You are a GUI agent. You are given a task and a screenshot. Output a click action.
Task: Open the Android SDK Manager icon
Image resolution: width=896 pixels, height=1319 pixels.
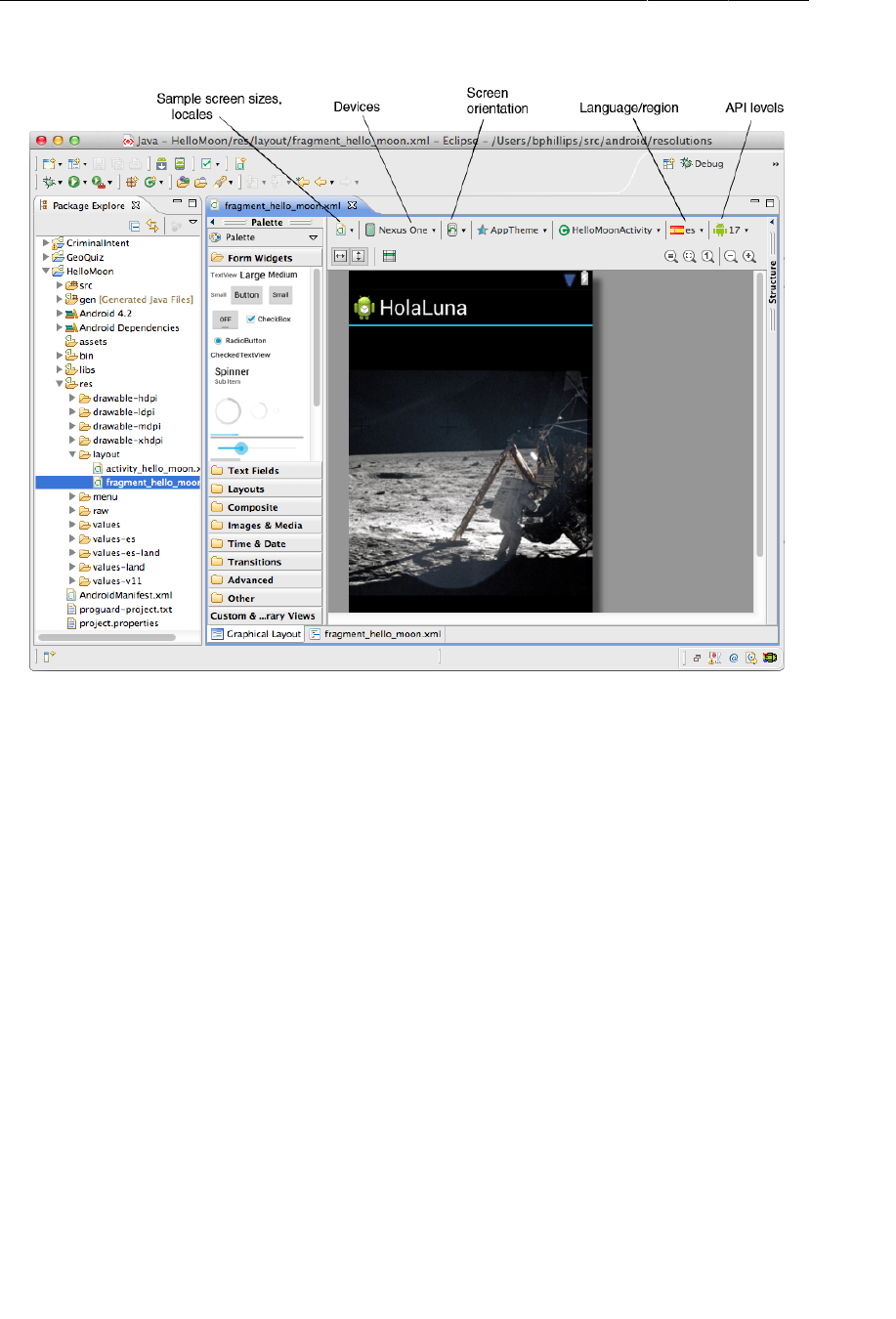point(161,164)
